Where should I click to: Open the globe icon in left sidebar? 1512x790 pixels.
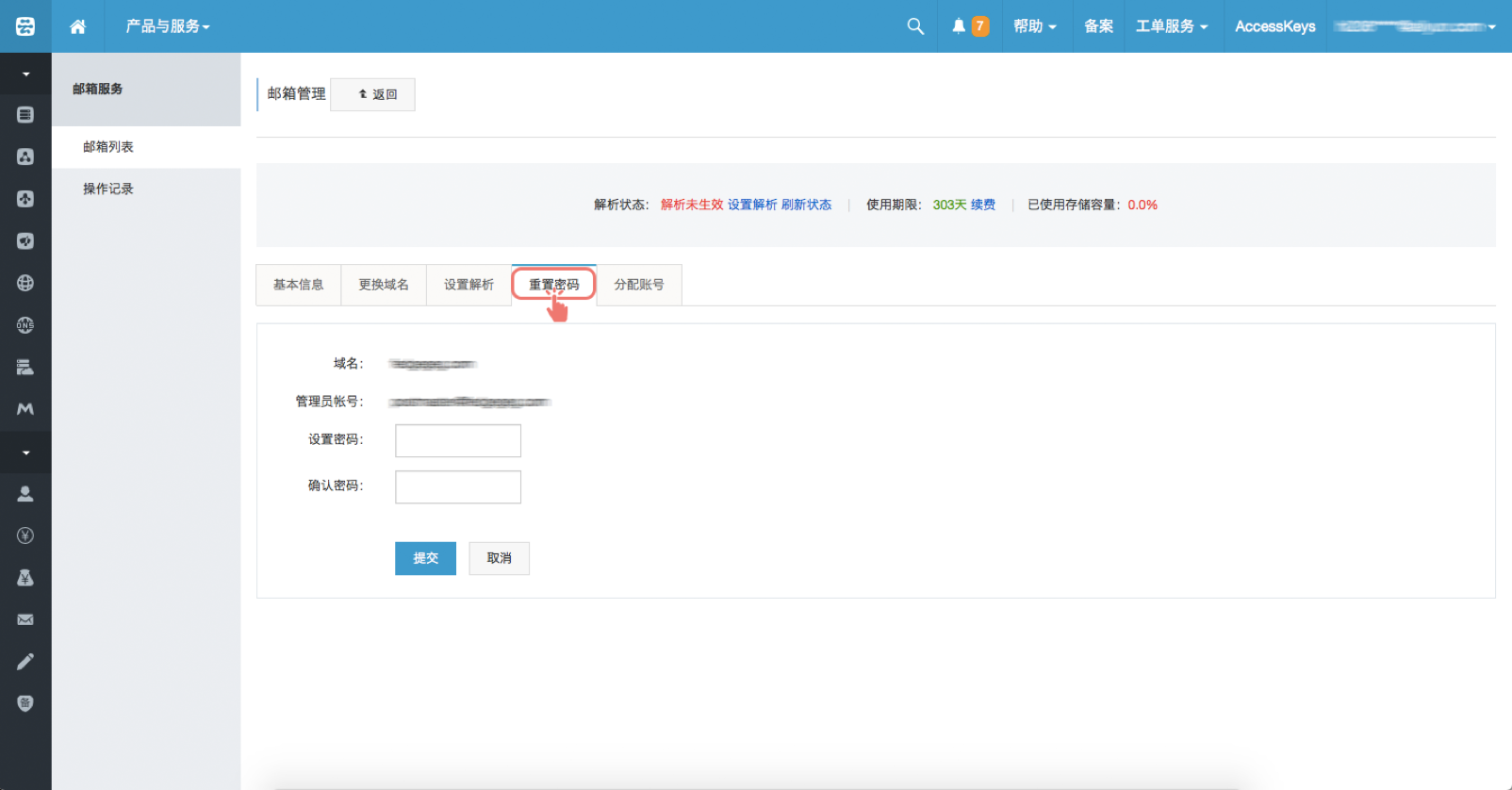tap(25, 283)
